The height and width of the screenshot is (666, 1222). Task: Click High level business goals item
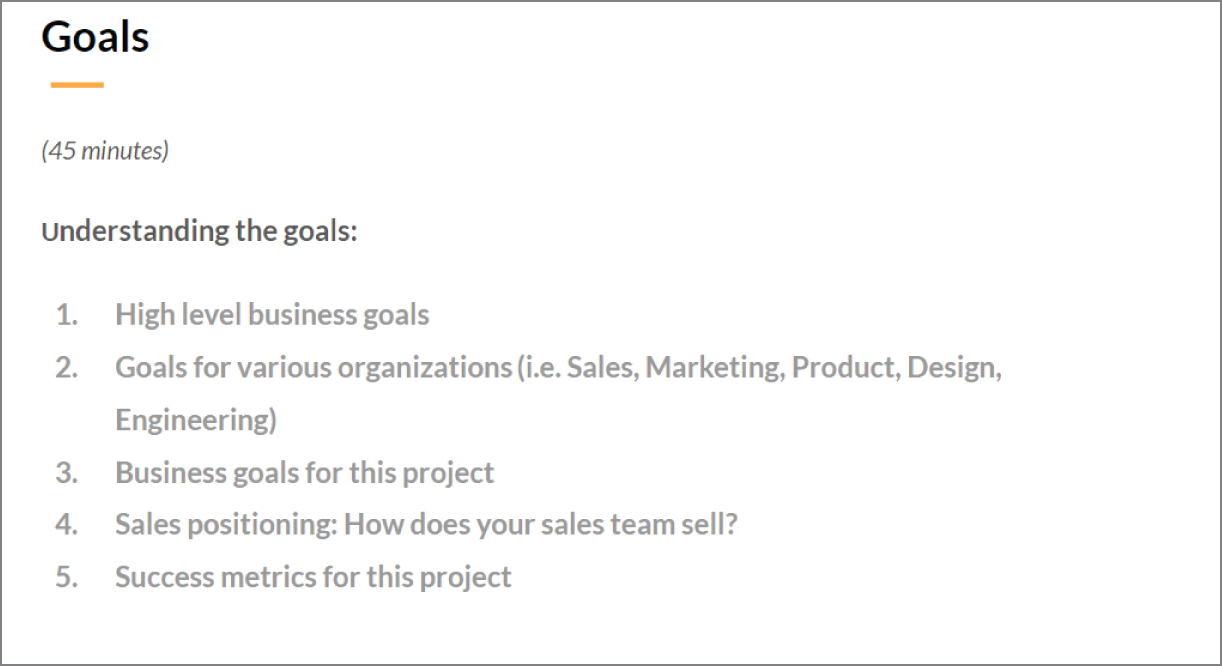tap(272, 315)
